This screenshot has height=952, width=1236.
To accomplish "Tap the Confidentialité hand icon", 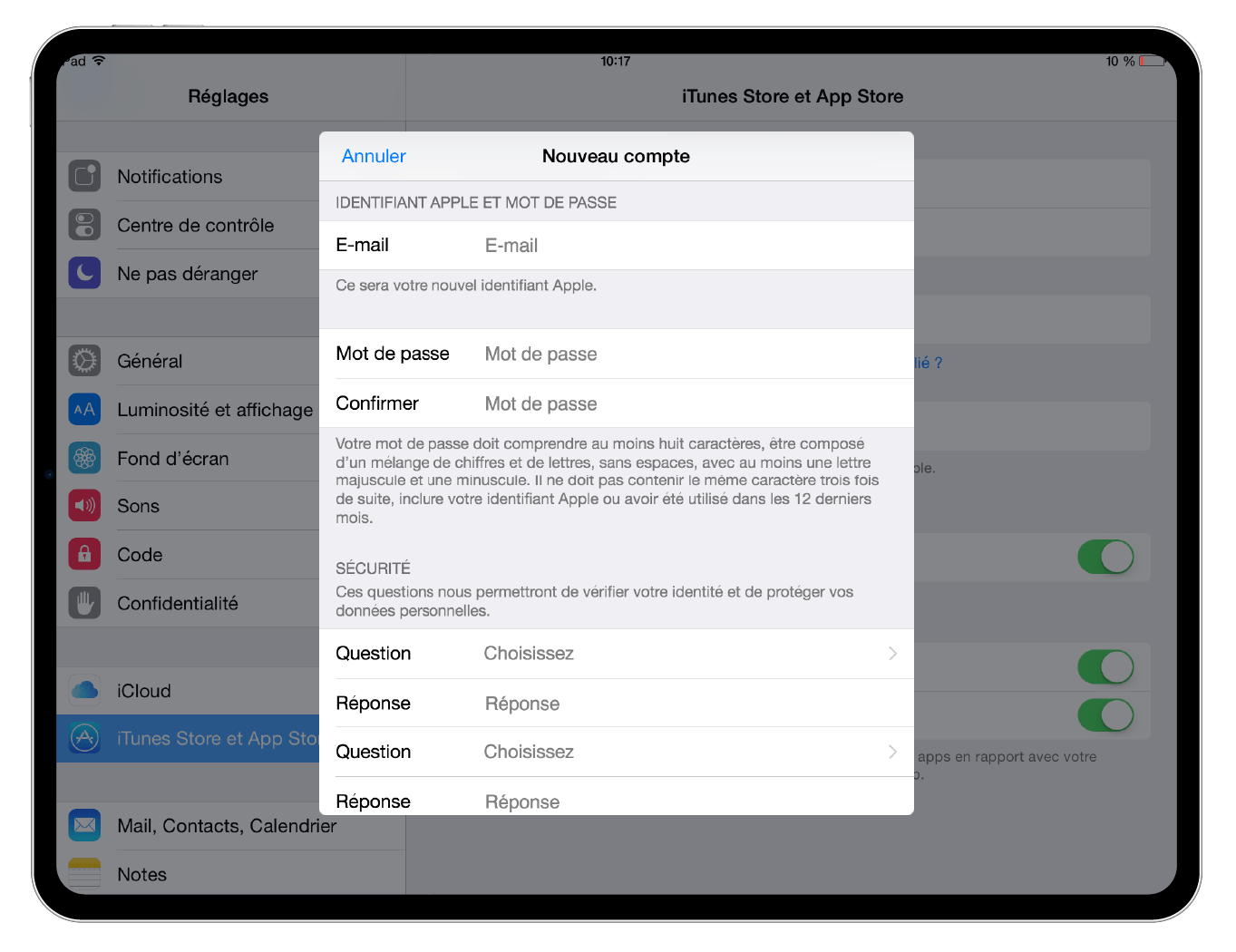I will (84, 603).
